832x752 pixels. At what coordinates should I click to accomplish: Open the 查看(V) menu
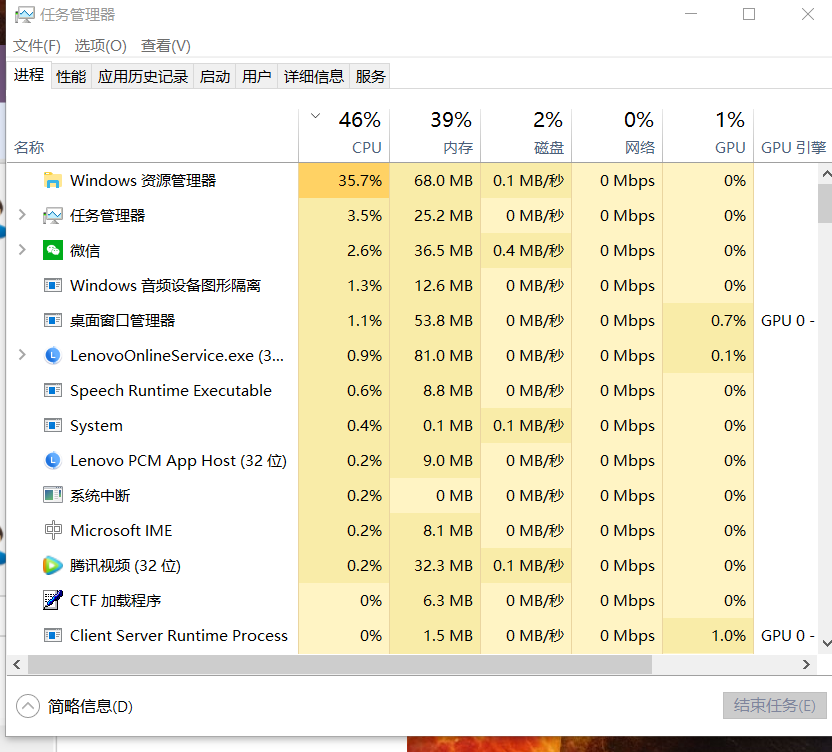[166, 46]
